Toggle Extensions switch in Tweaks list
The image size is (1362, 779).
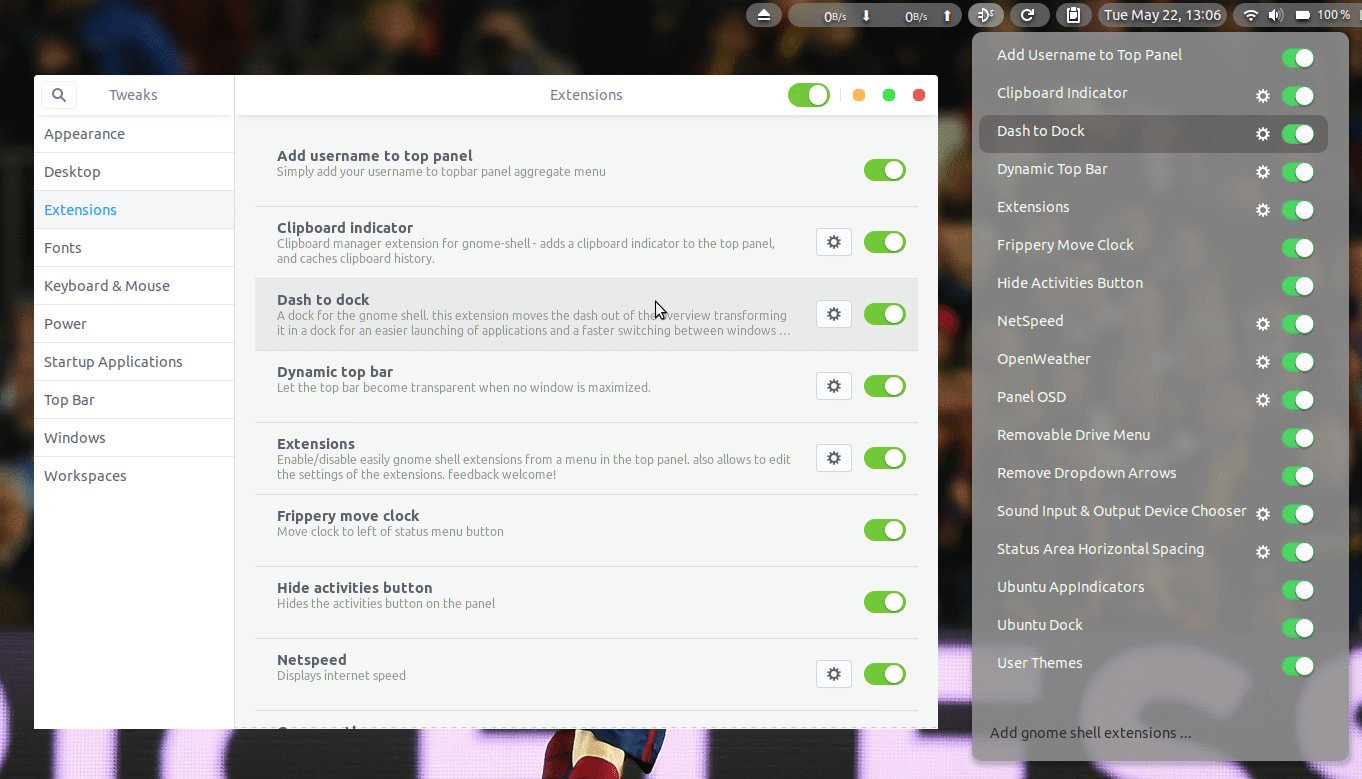(x=885, y=458)
